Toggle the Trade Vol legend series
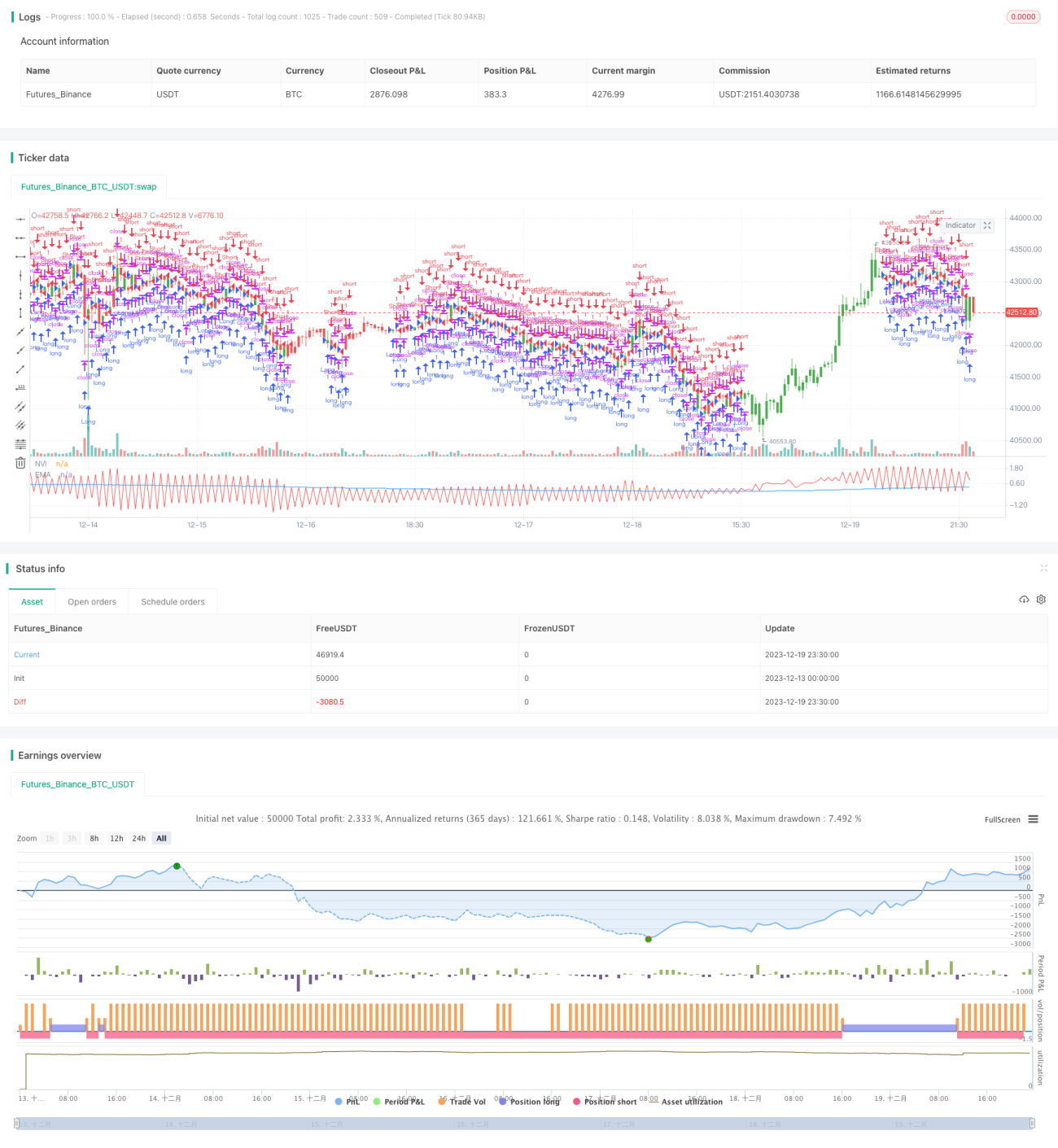 tap(461, 1102)
